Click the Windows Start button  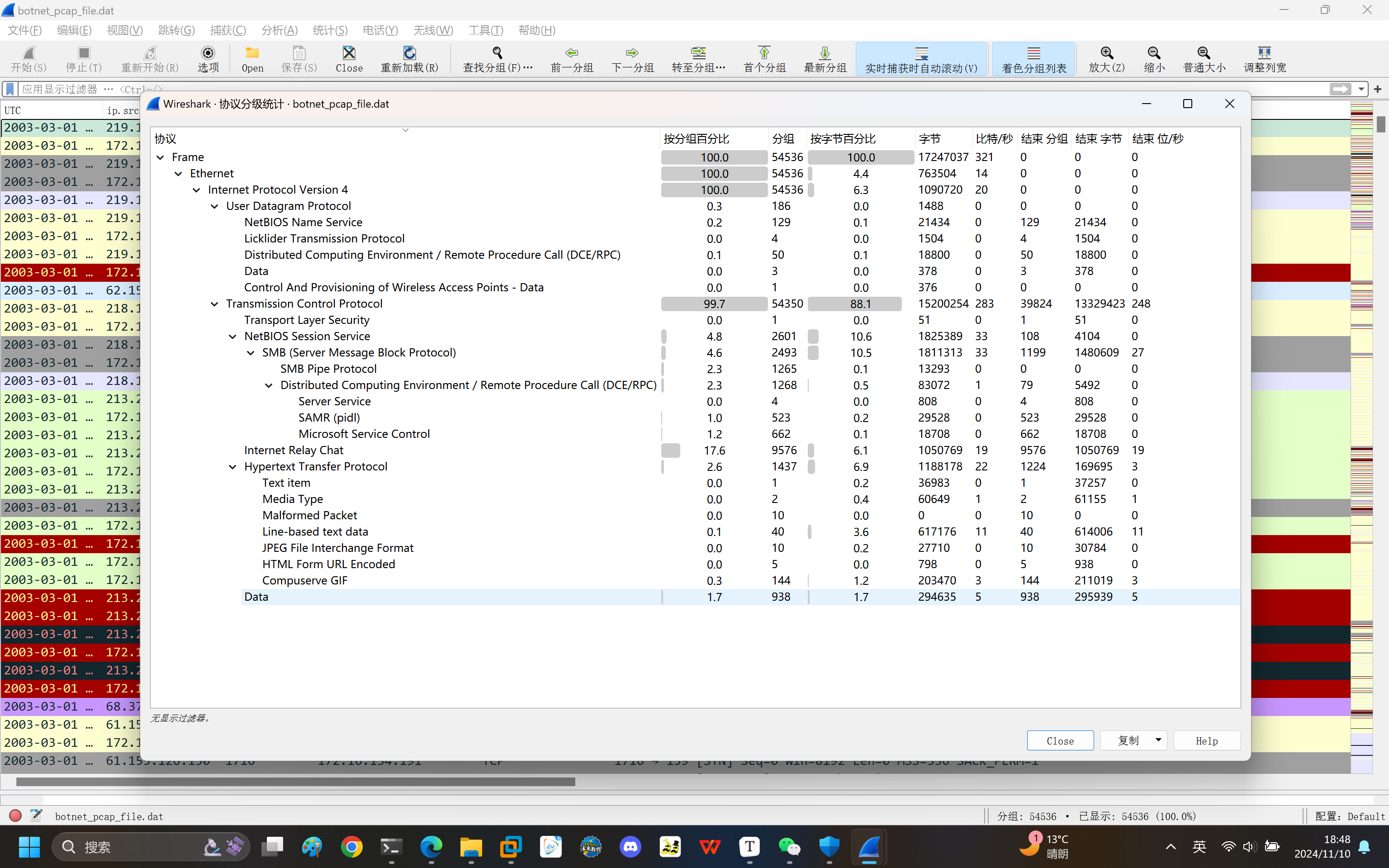tap(29, 847)
